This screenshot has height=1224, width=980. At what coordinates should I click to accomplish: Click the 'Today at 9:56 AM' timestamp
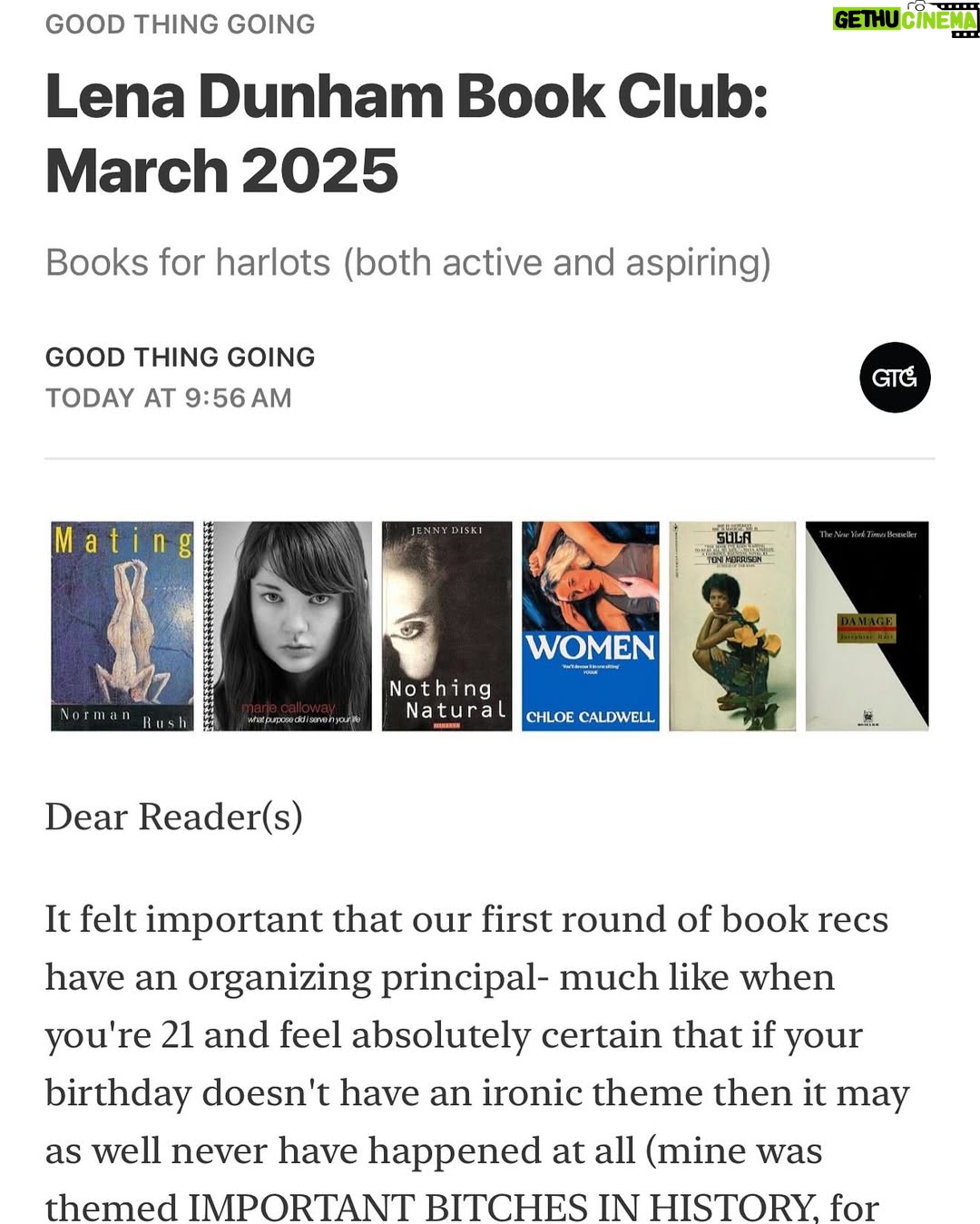169,397
